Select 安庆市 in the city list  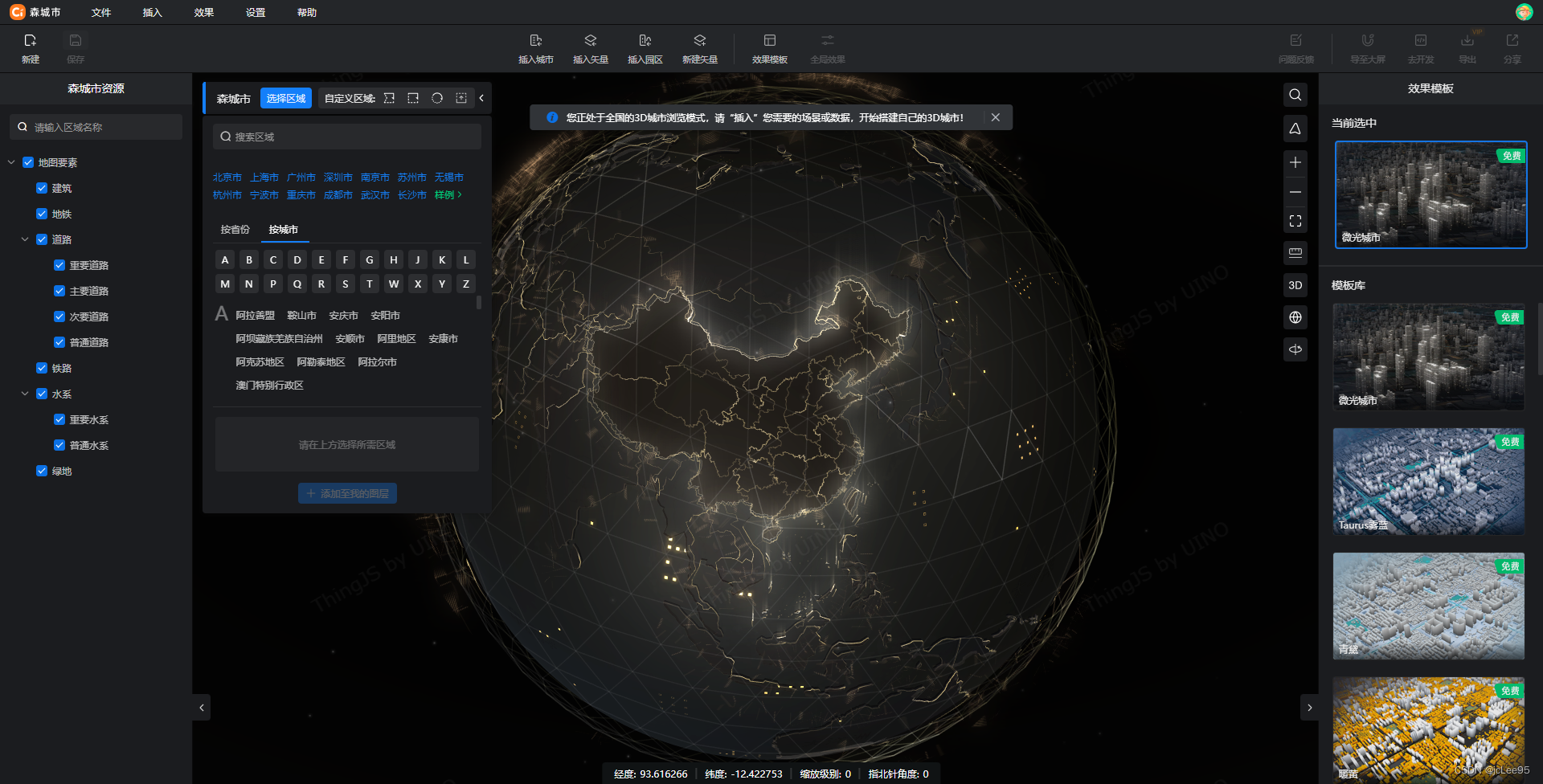click(343, 316)
